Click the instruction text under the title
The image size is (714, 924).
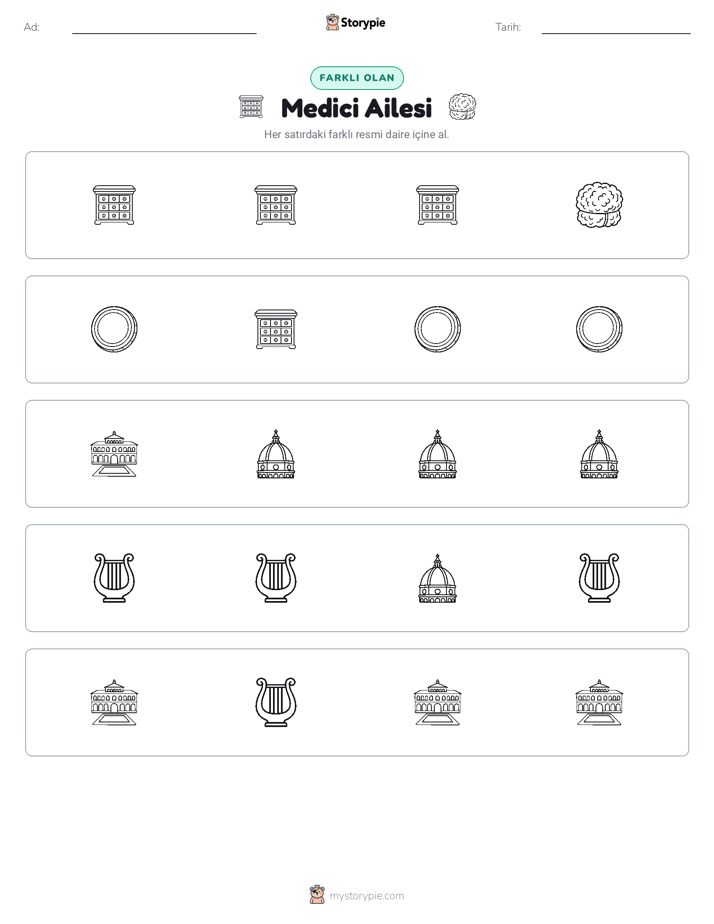[x=356, y=134]
